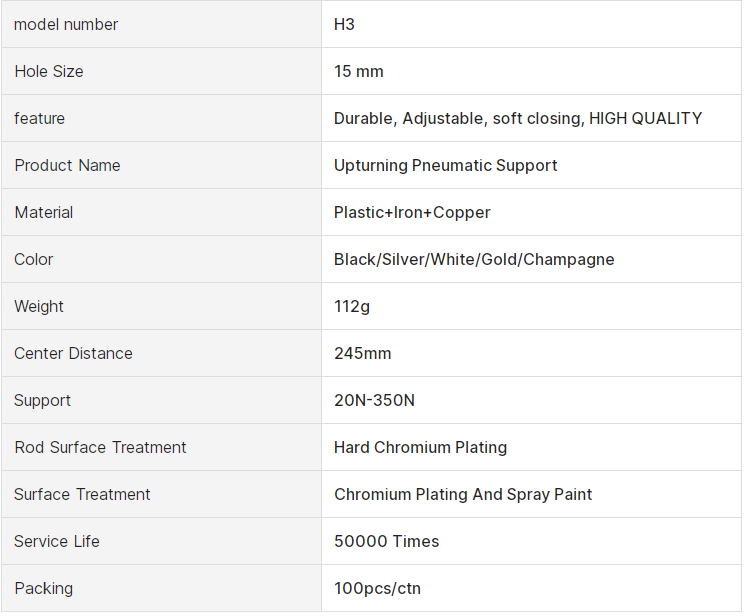Click the 'Product Name' label

point(67,165)
